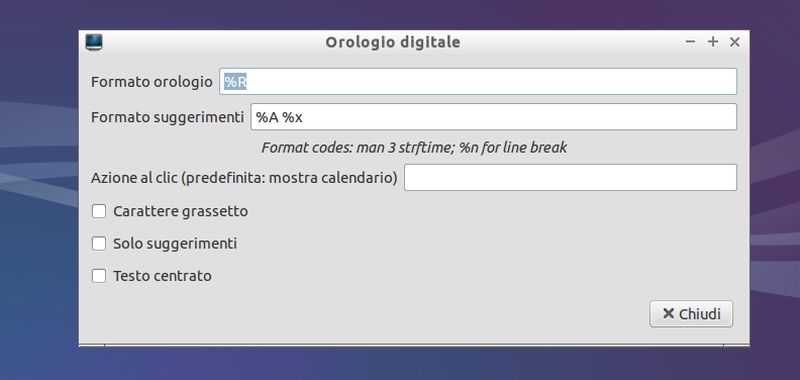
Task: Click the Formato orologio label
Action: coord(152,82)
